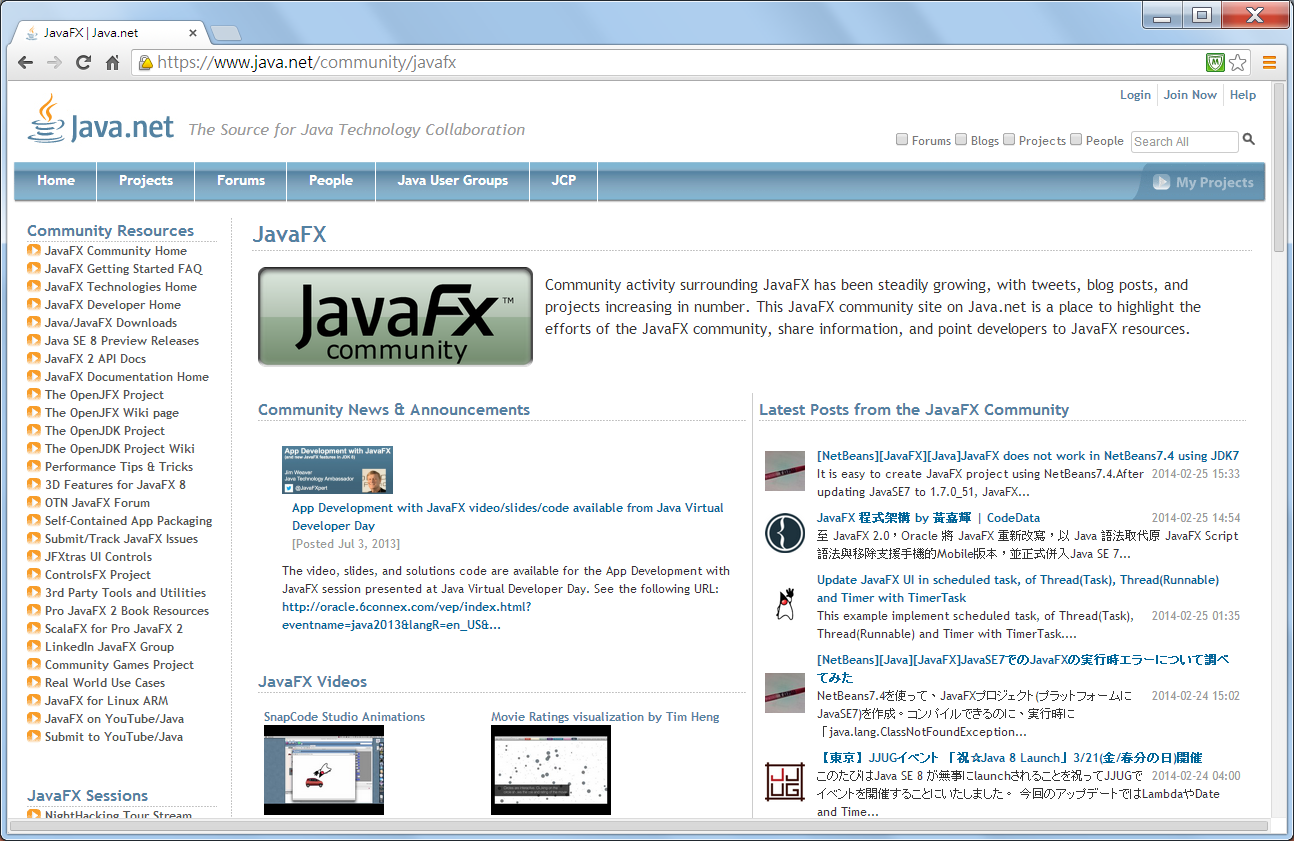
Task: Click the Movie Ratings video thumbnail
Action: (551, 770)
